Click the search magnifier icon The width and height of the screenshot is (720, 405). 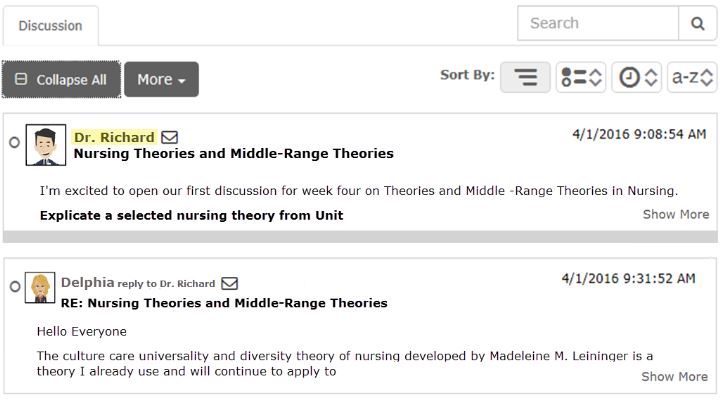pyautogui.click(x=698, y=23)
